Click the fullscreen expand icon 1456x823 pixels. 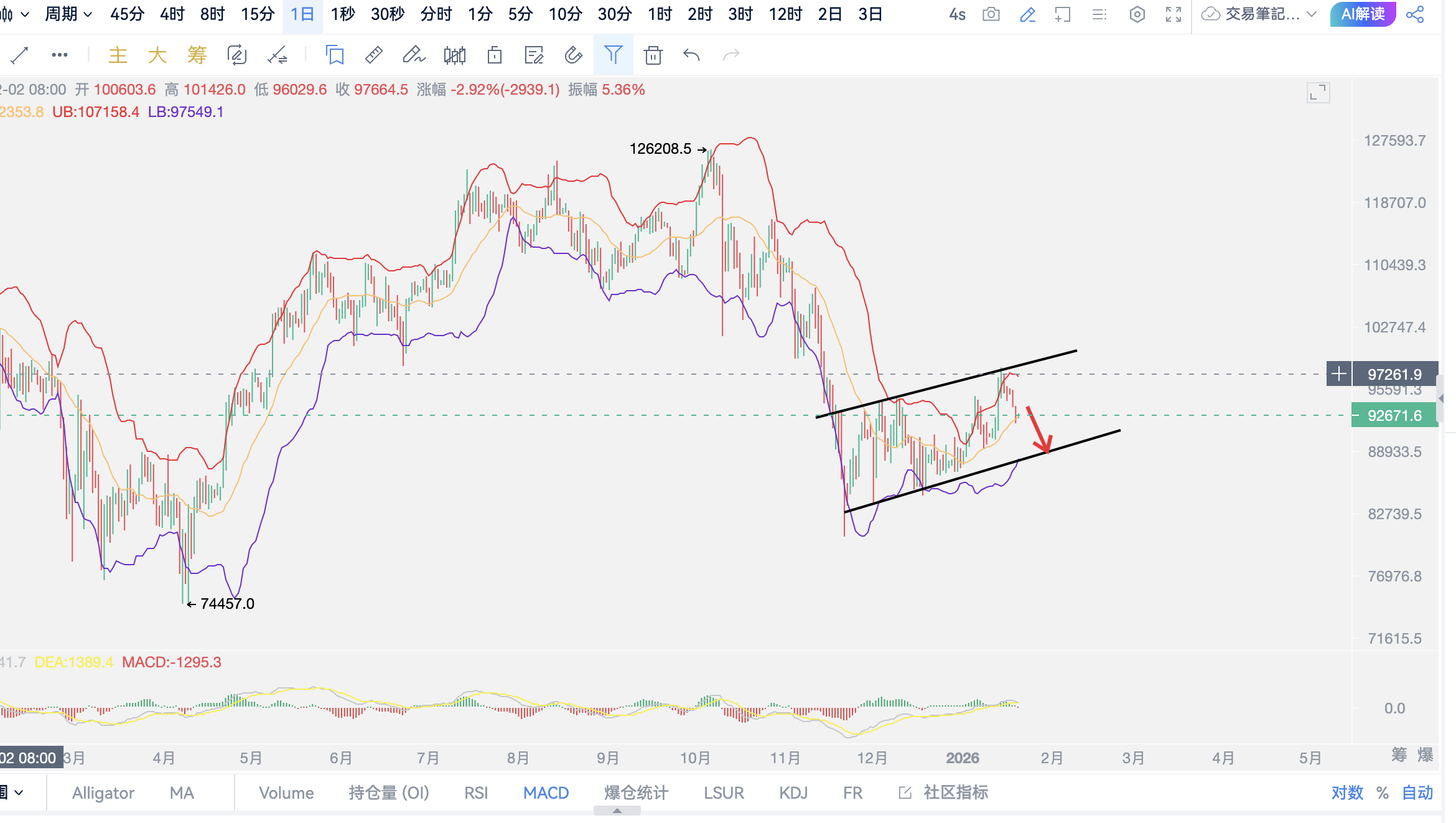coord(1173,14)
